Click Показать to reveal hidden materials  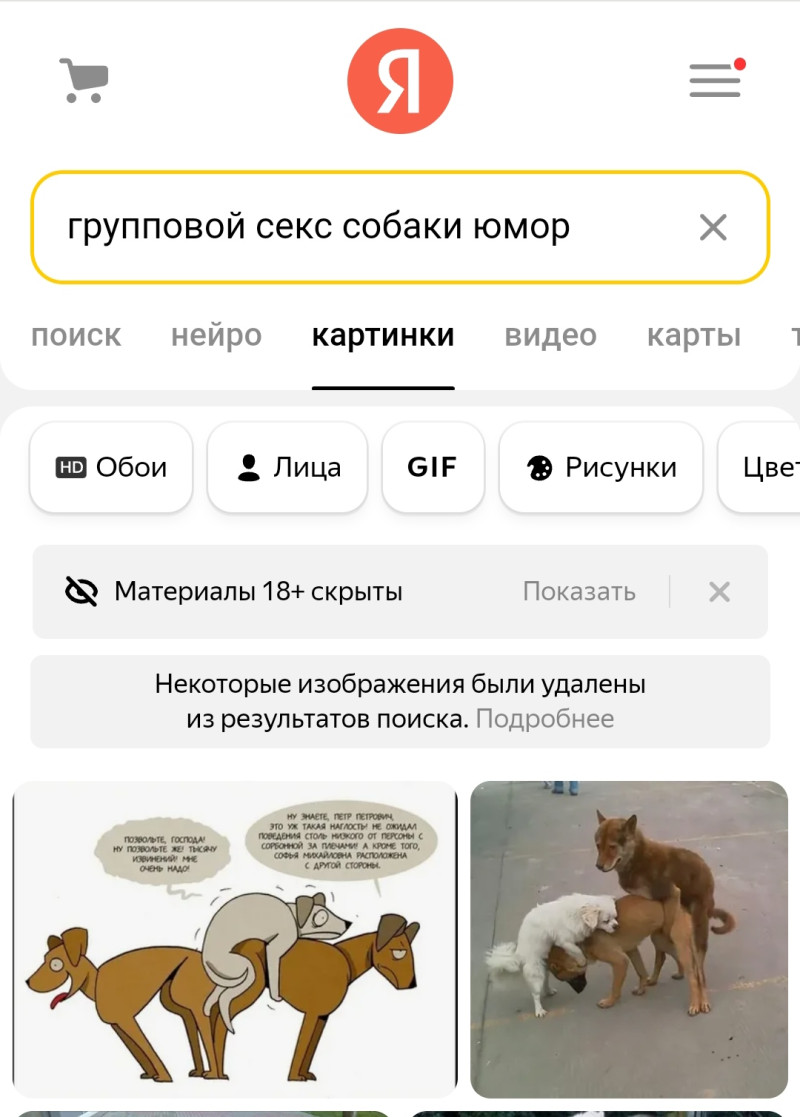[x=579, y=591]
